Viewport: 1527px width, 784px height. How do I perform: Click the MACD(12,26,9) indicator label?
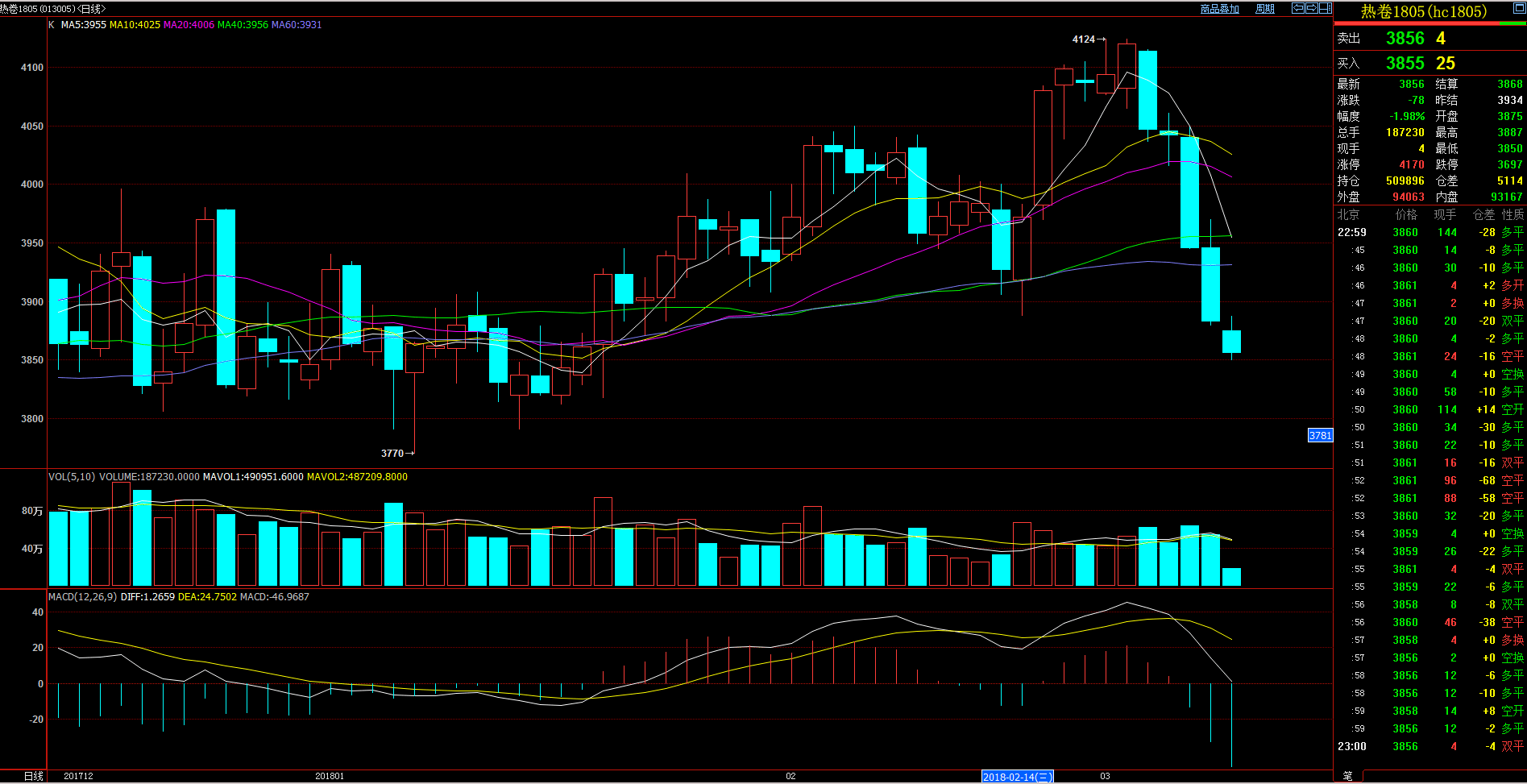tap(82, 597)
